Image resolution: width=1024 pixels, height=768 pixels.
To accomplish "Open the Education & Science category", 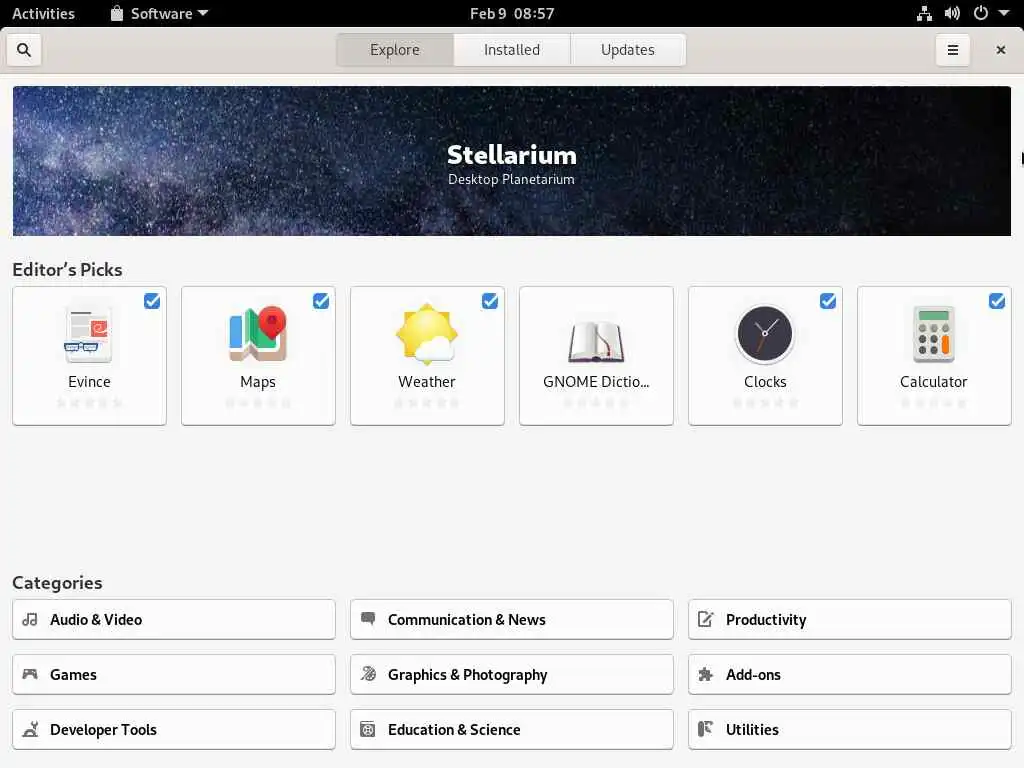I will pyautogui.click(x=511, y=729).
